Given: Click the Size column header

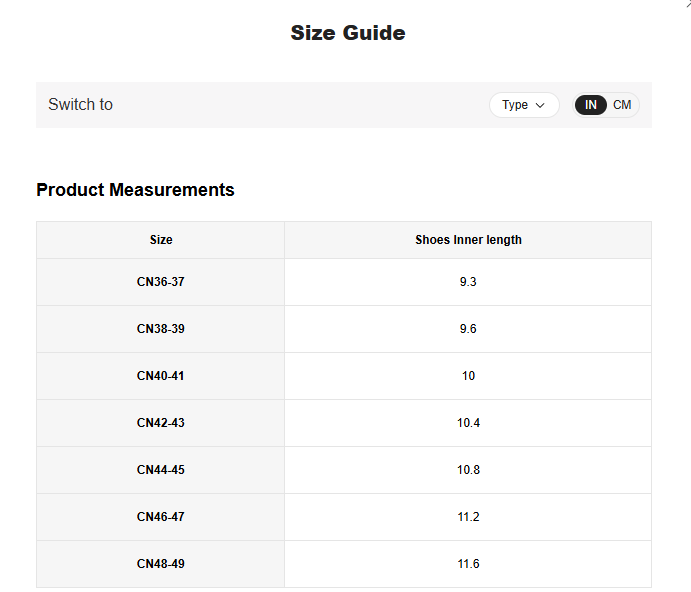Looking at the screenshot, I should point(161,240).
